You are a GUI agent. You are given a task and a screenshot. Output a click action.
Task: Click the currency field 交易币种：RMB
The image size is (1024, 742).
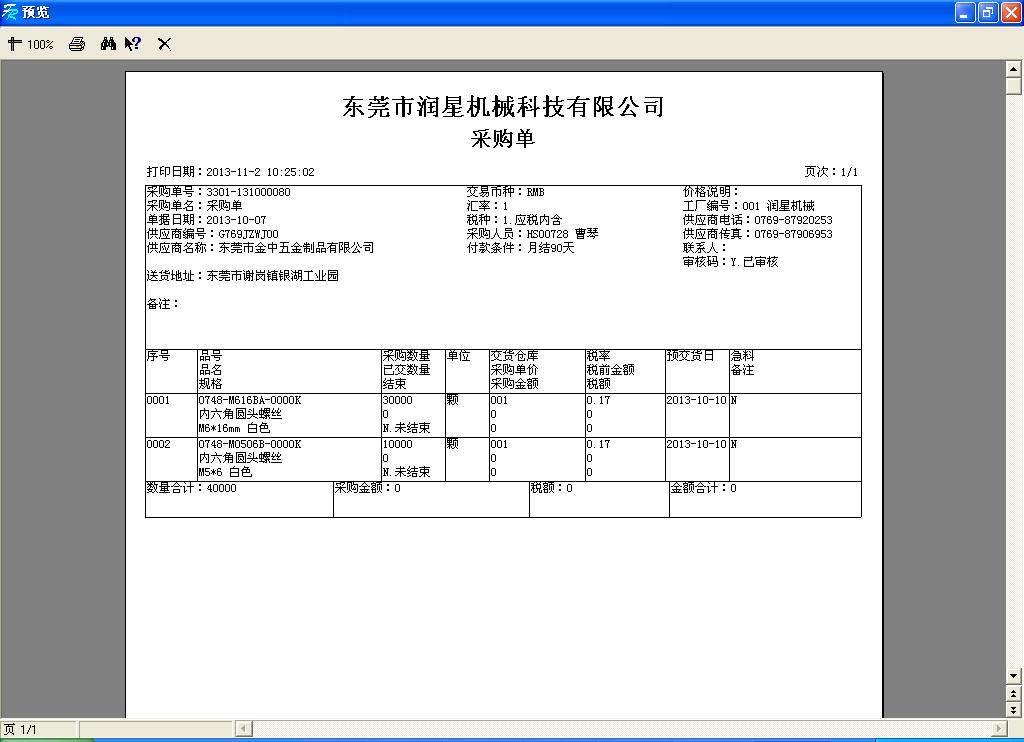(505, 192)
